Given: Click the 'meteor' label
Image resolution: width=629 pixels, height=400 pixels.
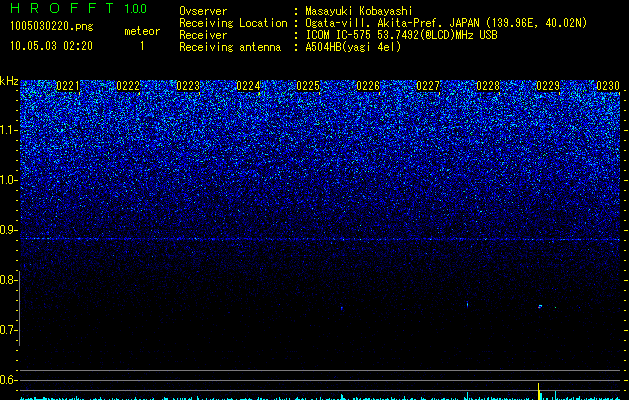Looking at the screenshot, I should pos(142,31).
